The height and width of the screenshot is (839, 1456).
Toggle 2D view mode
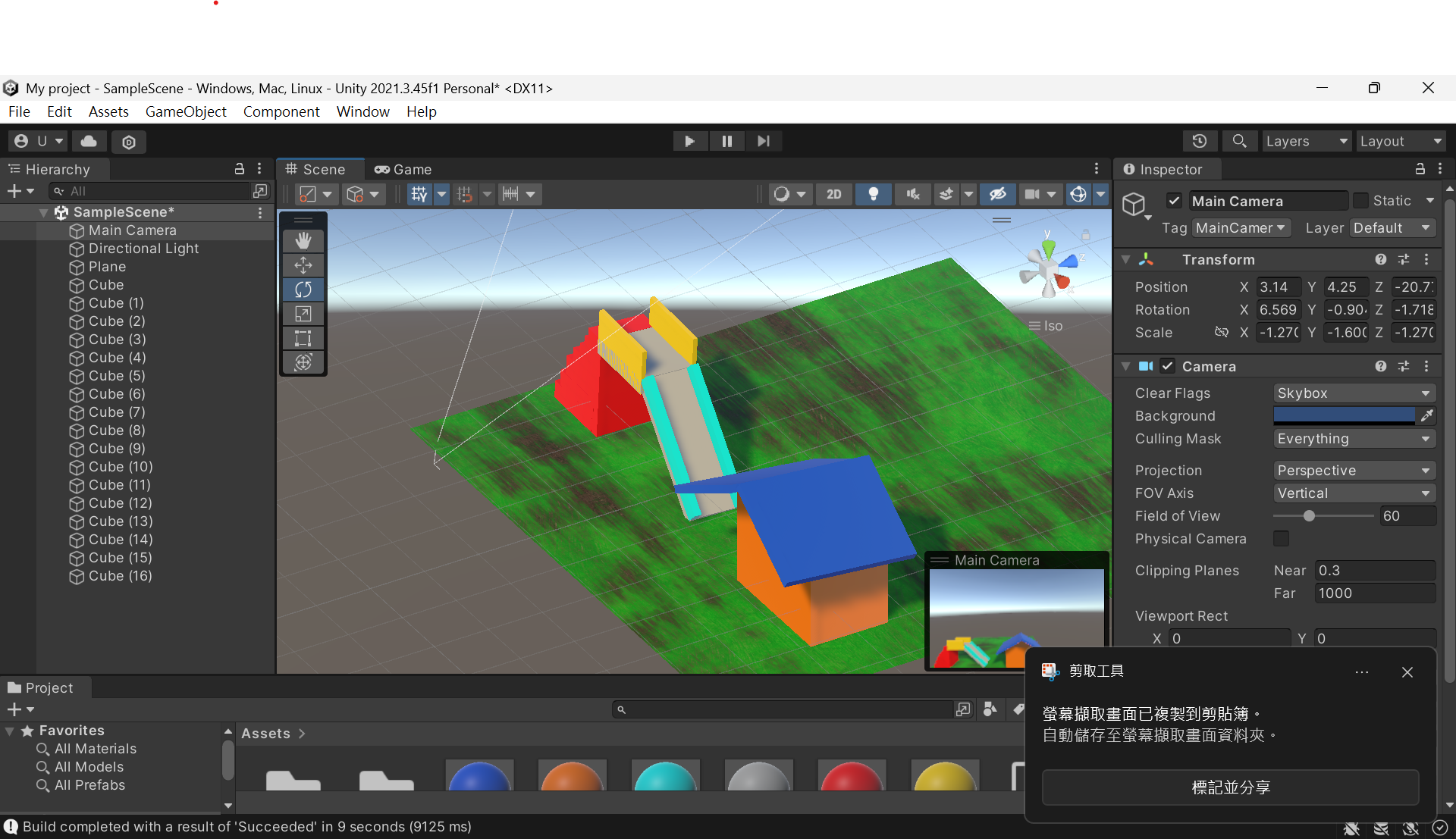(833, 194)
